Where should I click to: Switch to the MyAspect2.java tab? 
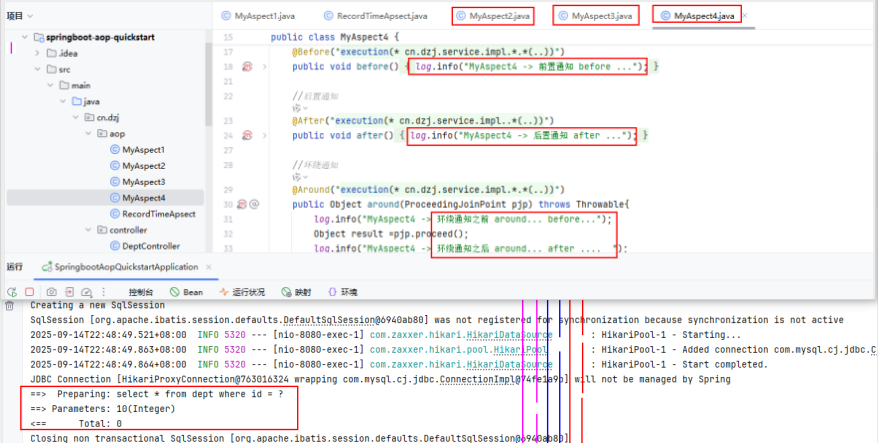[492, 16]
